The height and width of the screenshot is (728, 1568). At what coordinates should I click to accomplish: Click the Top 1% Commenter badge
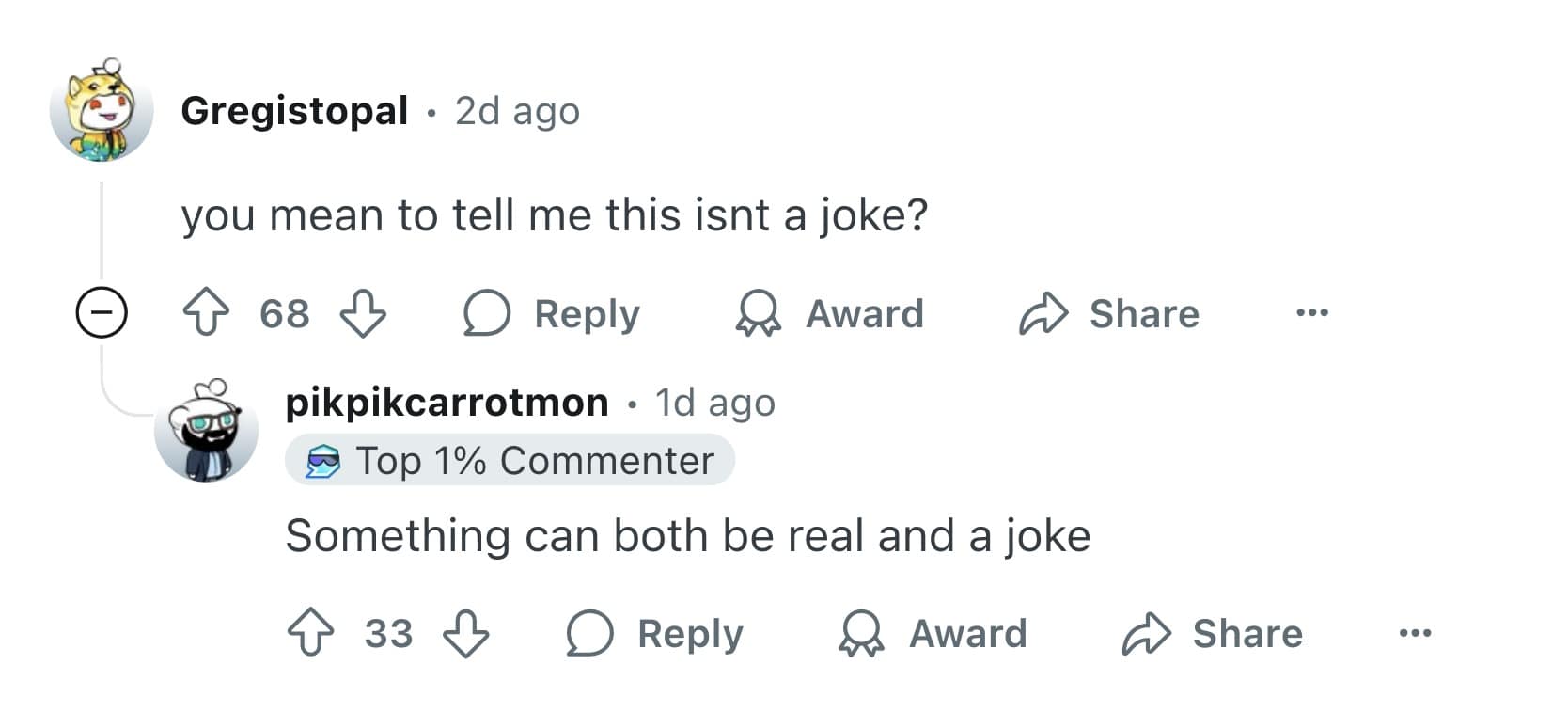pyautogui.click(x=510, y=461)
